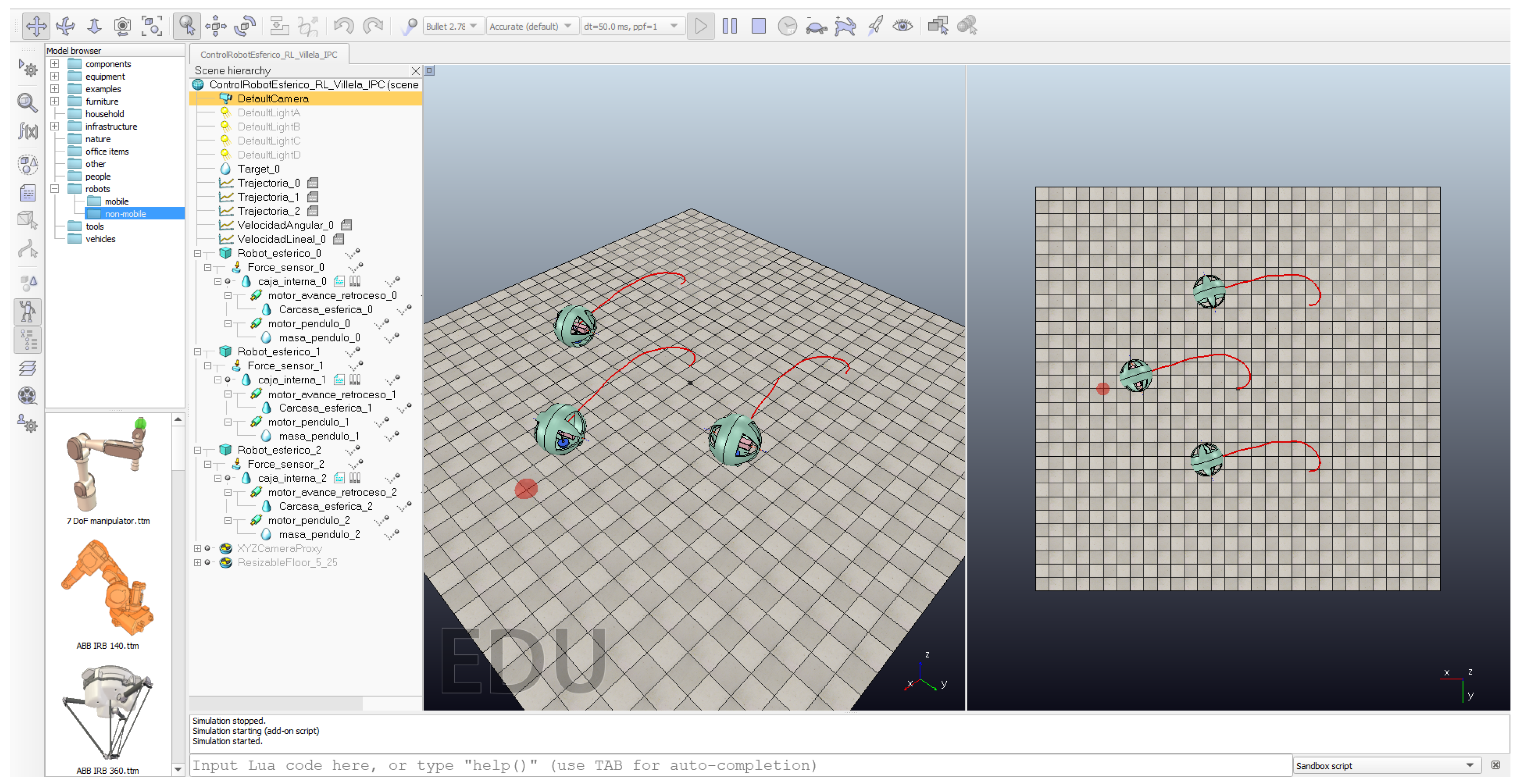
Task: Switch to ControlRobotEsferico_RL_Villela_IPC scene tab
Action: click(268, 54)
